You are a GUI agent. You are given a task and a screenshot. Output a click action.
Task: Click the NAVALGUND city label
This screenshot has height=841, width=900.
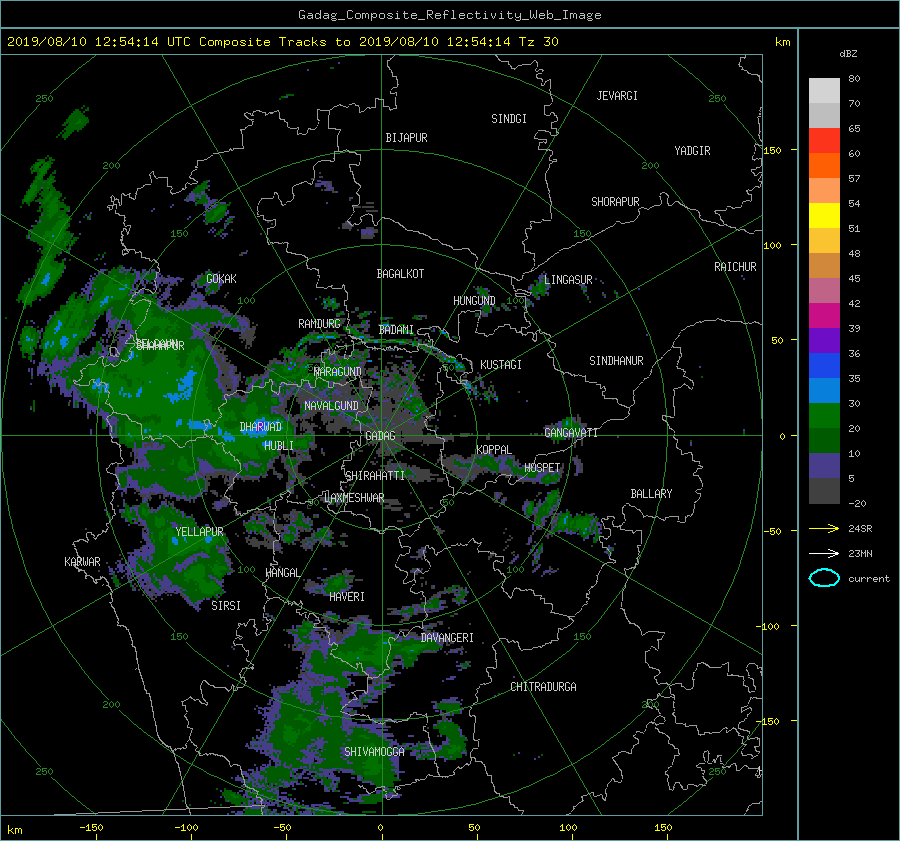(331, 406)
